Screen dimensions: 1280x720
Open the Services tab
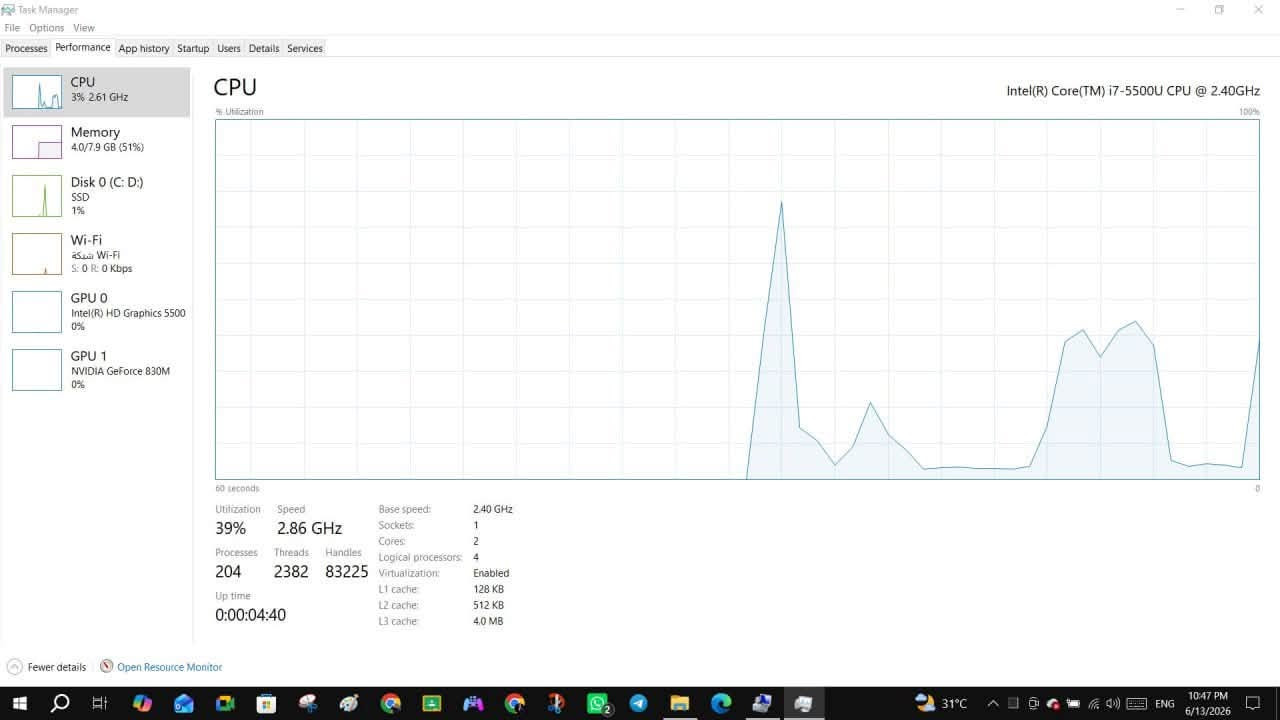(305, 48)
